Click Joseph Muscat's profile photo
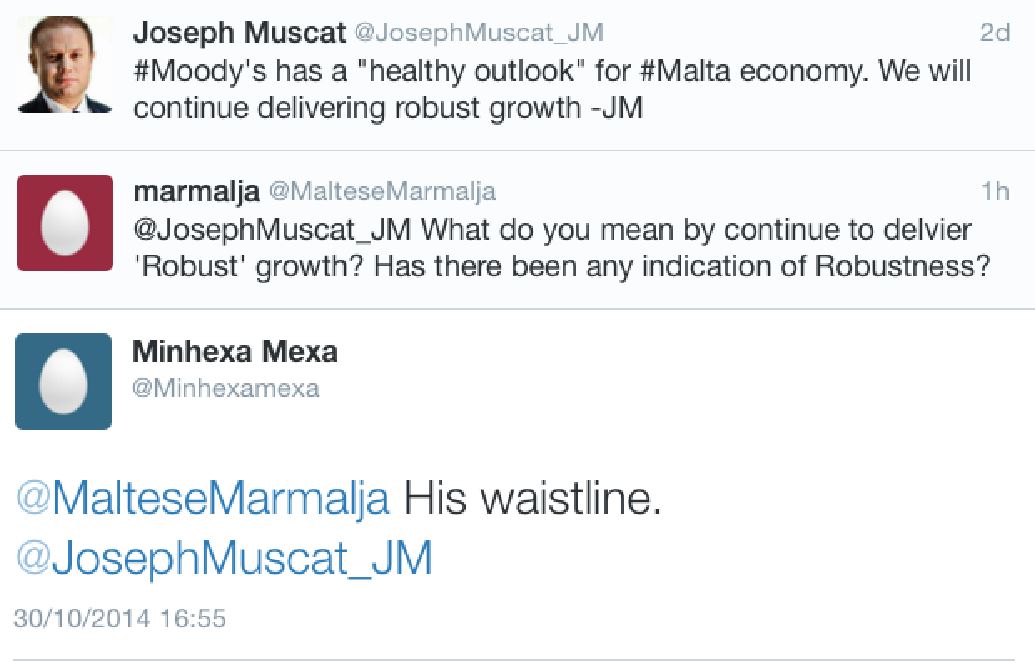Image resolution: width=1035 pixels, height=665 pixels. 65,65
